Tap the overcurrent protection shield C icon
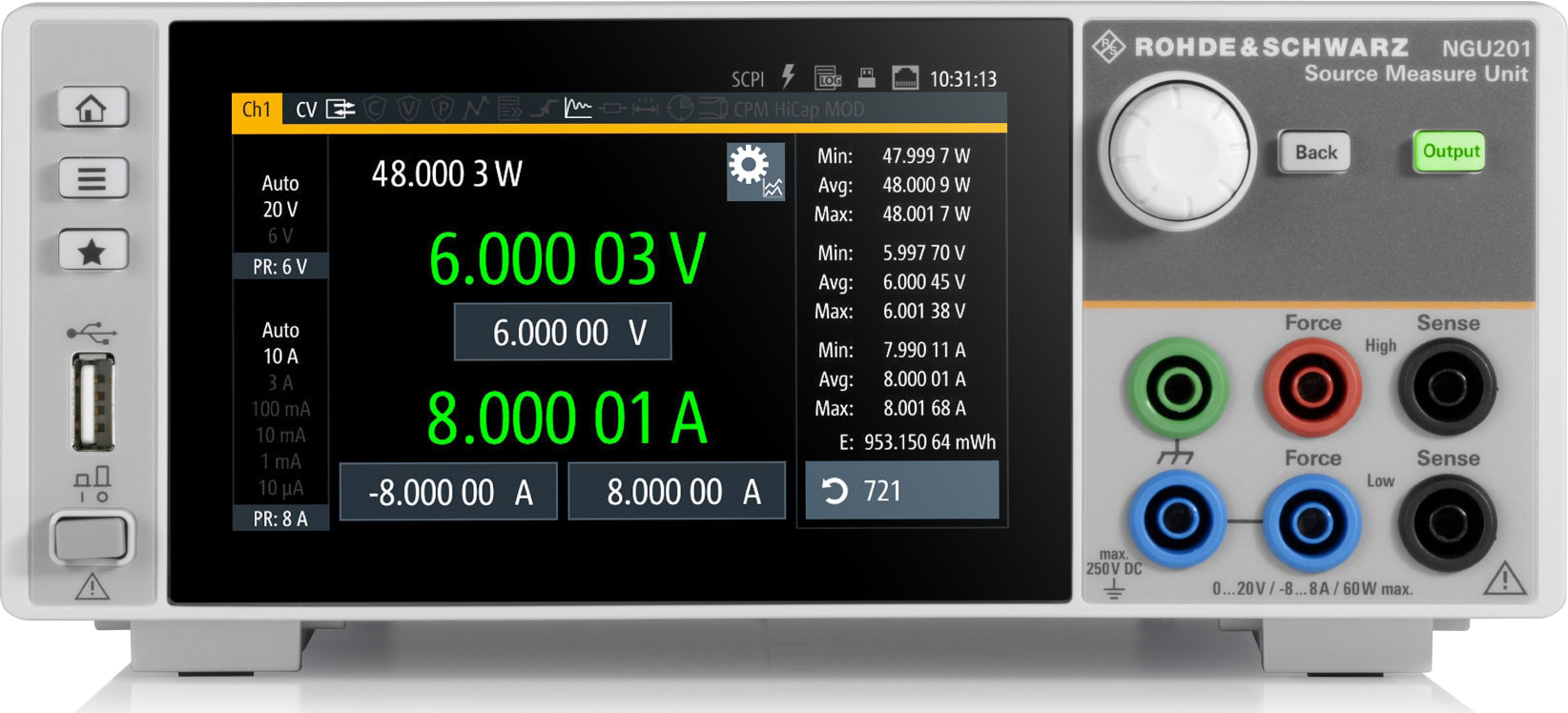 375,110
